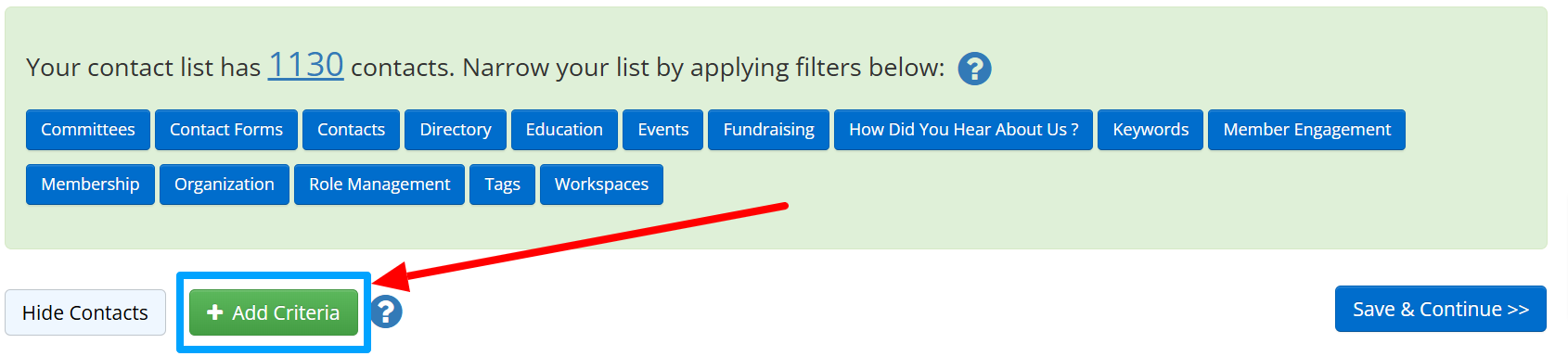1568x356 pixels.
Task: Select the Keywords filter
Action: 1150,130
